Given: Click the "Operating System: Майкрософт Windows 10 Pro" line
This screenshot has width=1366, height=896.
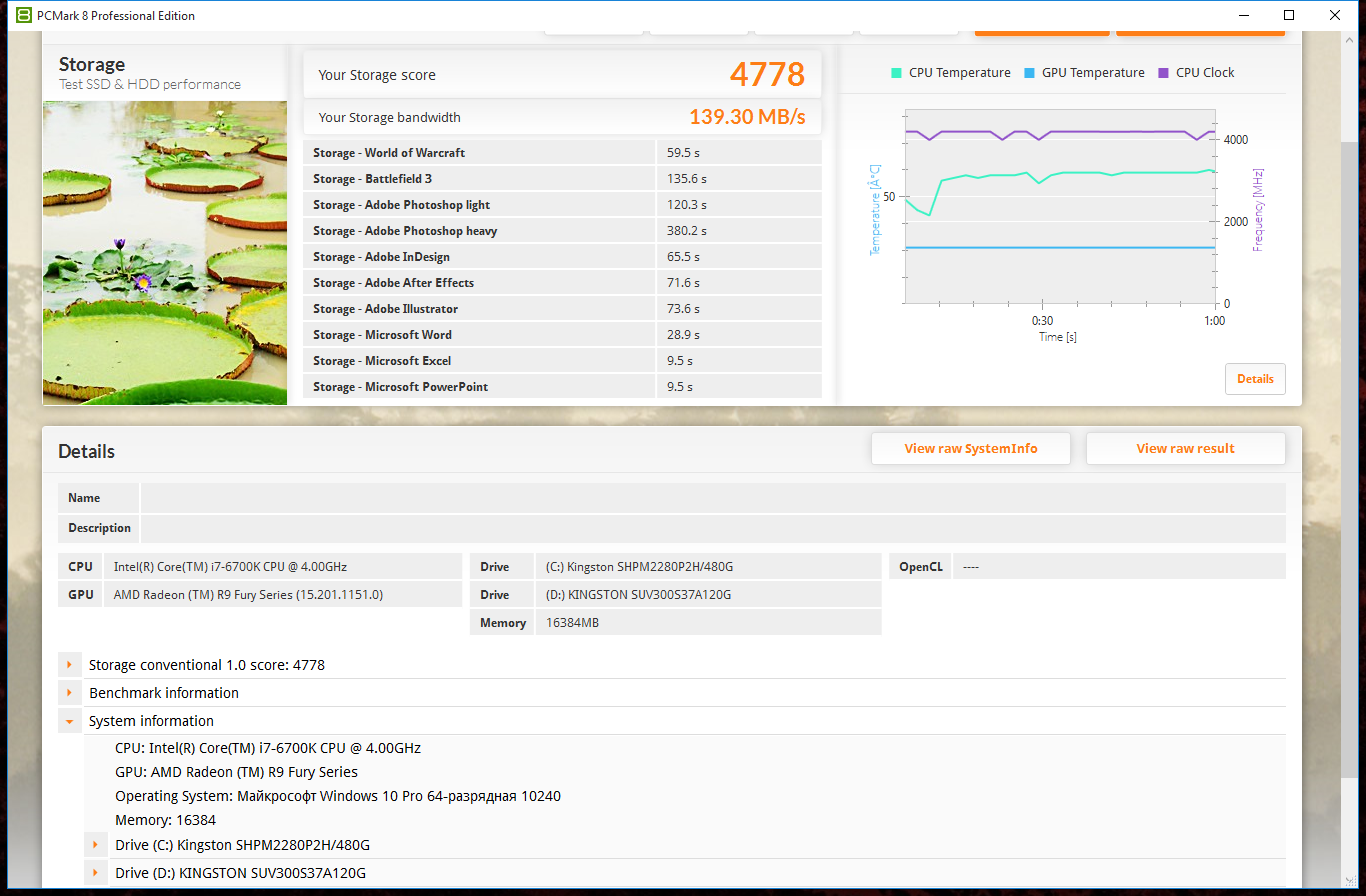Looking at the screenshot, I should (338, 797).
